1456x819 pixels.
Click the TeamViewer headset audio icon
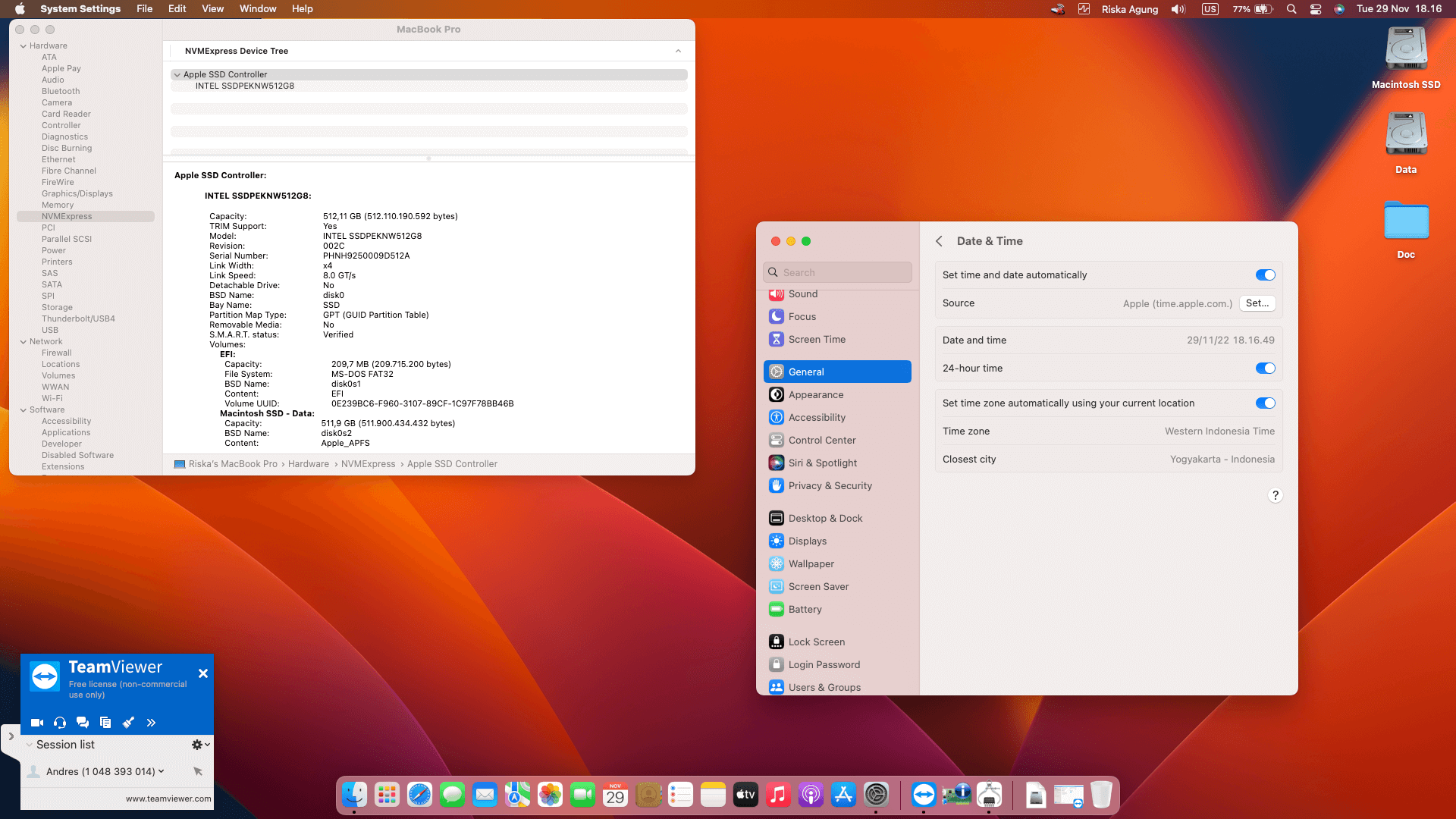[60, 723]
